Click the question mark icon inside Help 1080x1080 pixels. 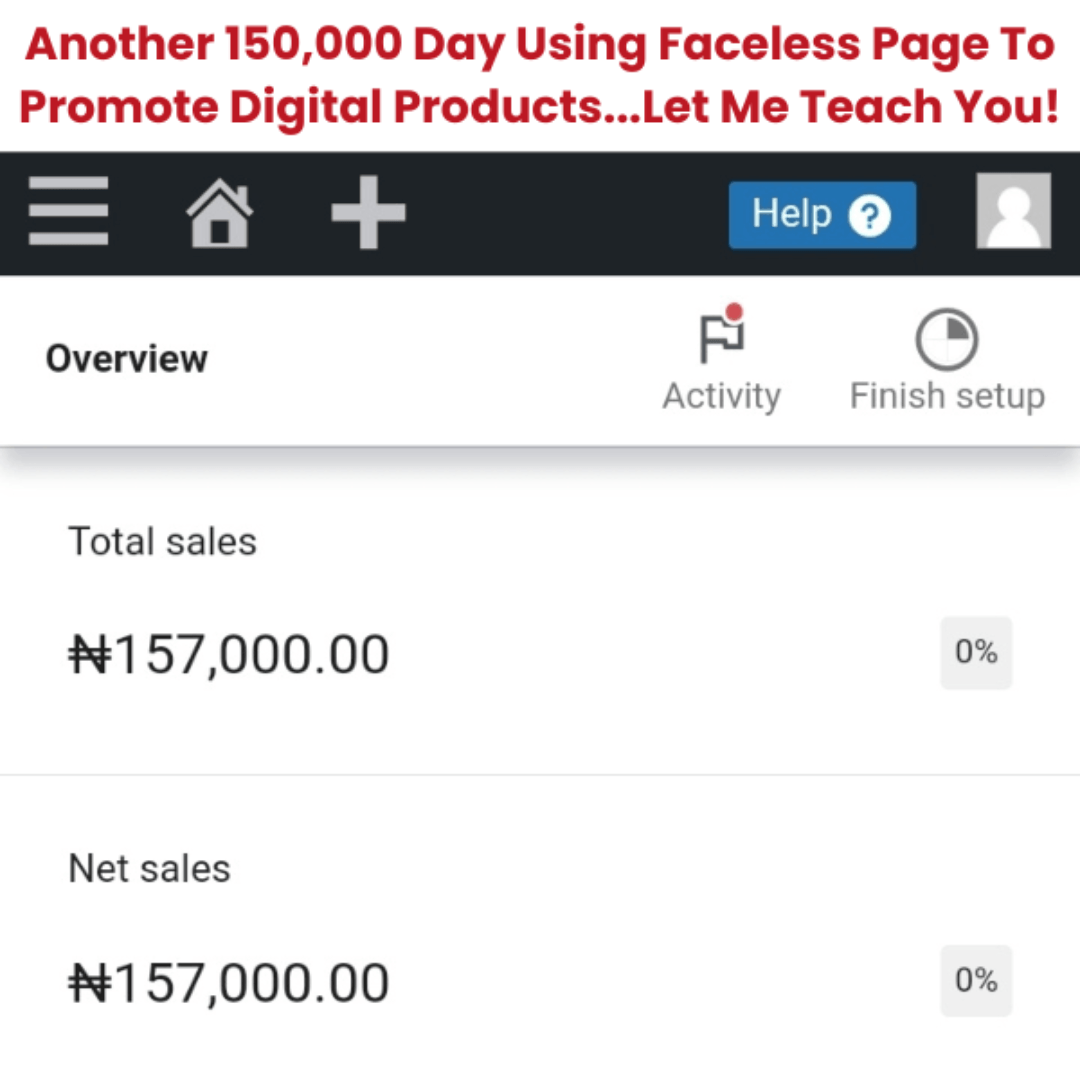pyautogui.click(x=869, y=215)
